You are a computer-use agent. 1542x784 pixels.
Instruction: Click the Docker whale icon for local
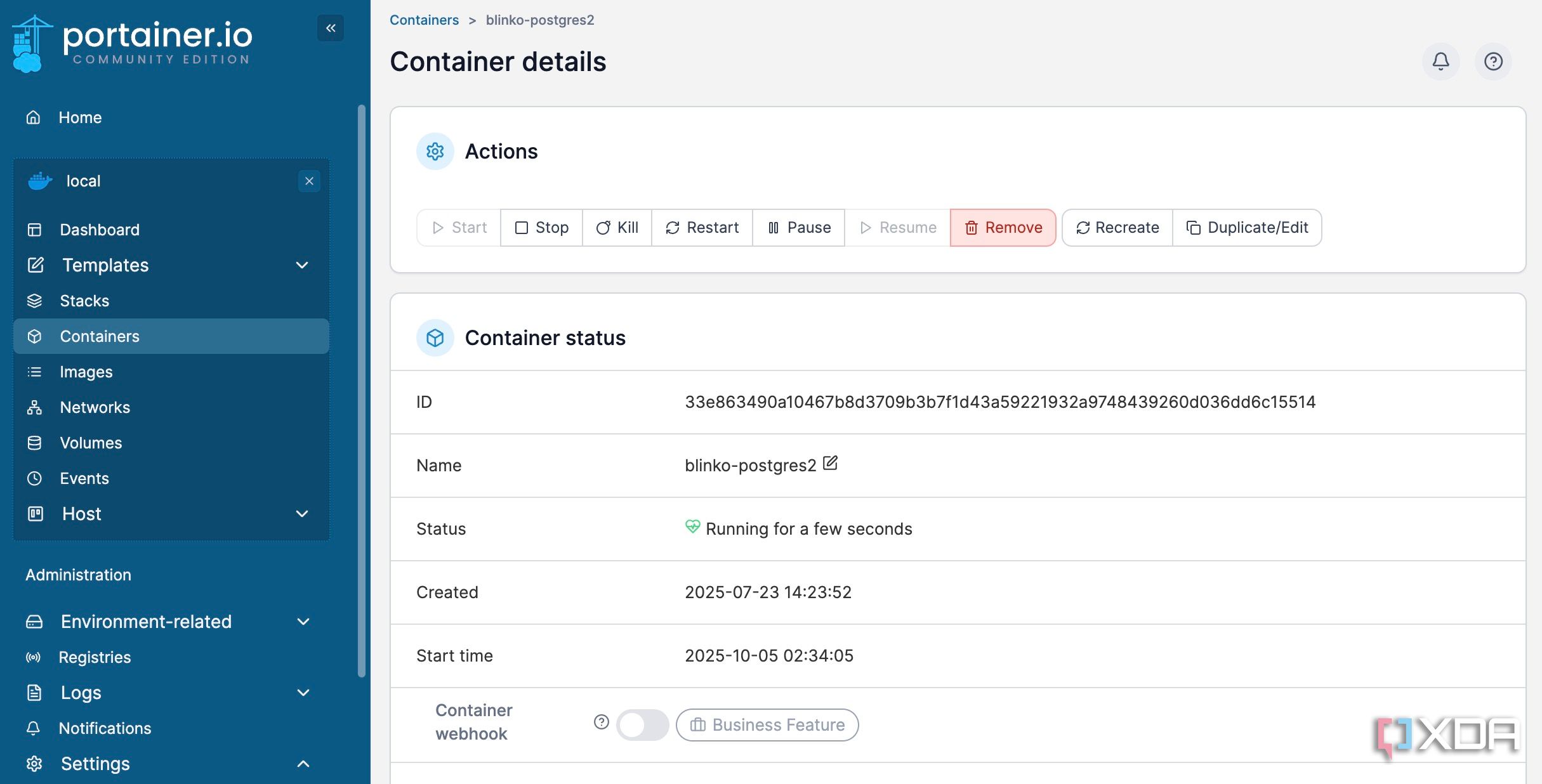coord(40,181)
